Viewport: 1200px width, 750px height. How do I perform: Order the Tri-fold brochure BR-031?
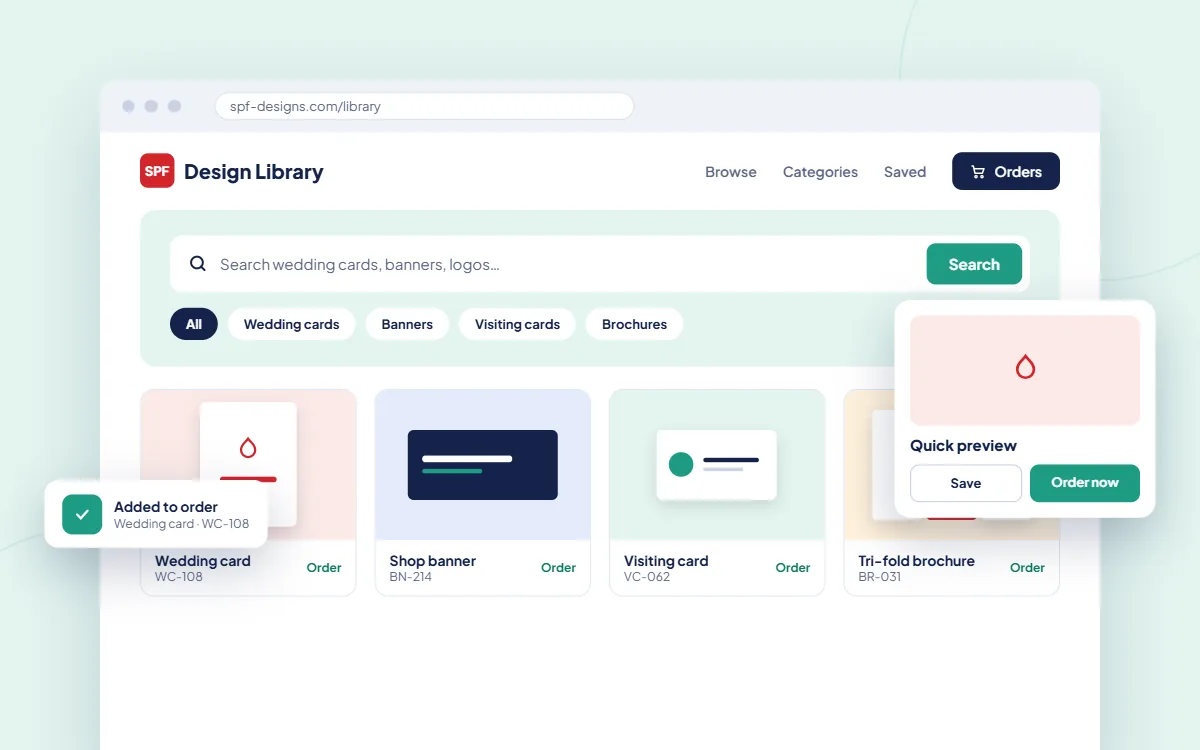click(x=1027, y=567)
